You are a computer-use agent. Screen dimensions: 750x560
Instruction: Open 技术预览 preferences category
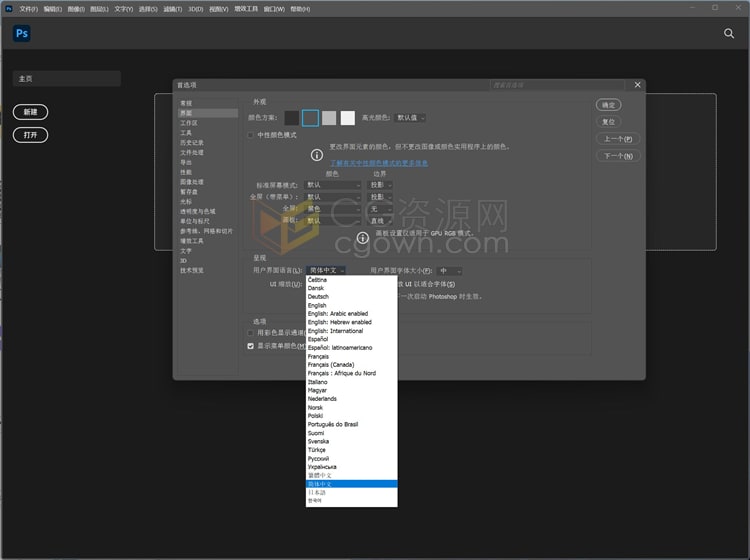pos(208,271)
